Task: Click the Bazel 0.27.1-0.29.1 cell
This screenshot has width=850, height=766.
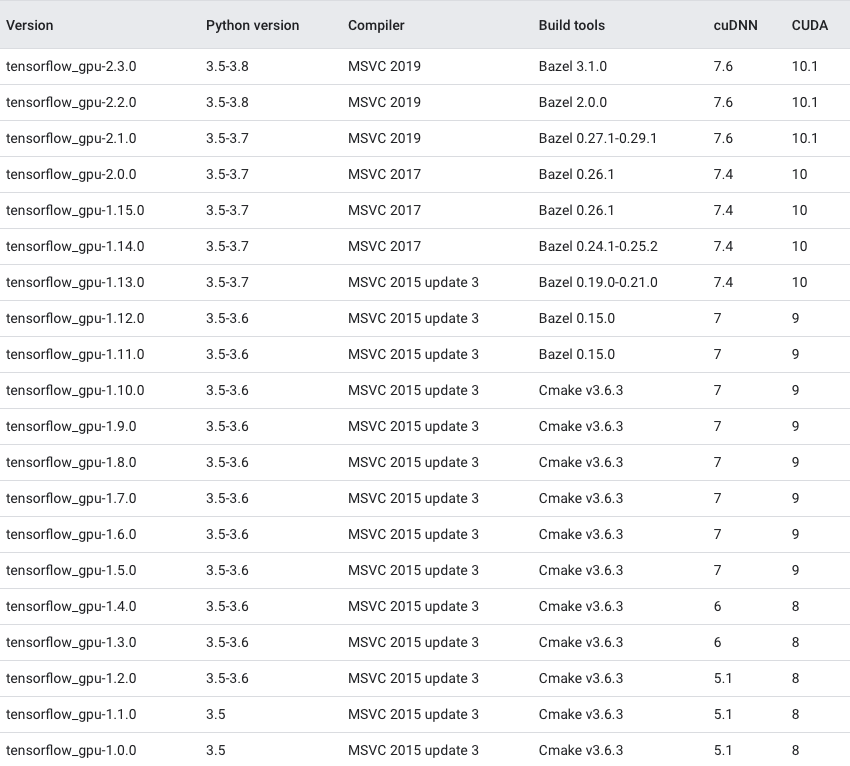Action: tap(597, 138)
